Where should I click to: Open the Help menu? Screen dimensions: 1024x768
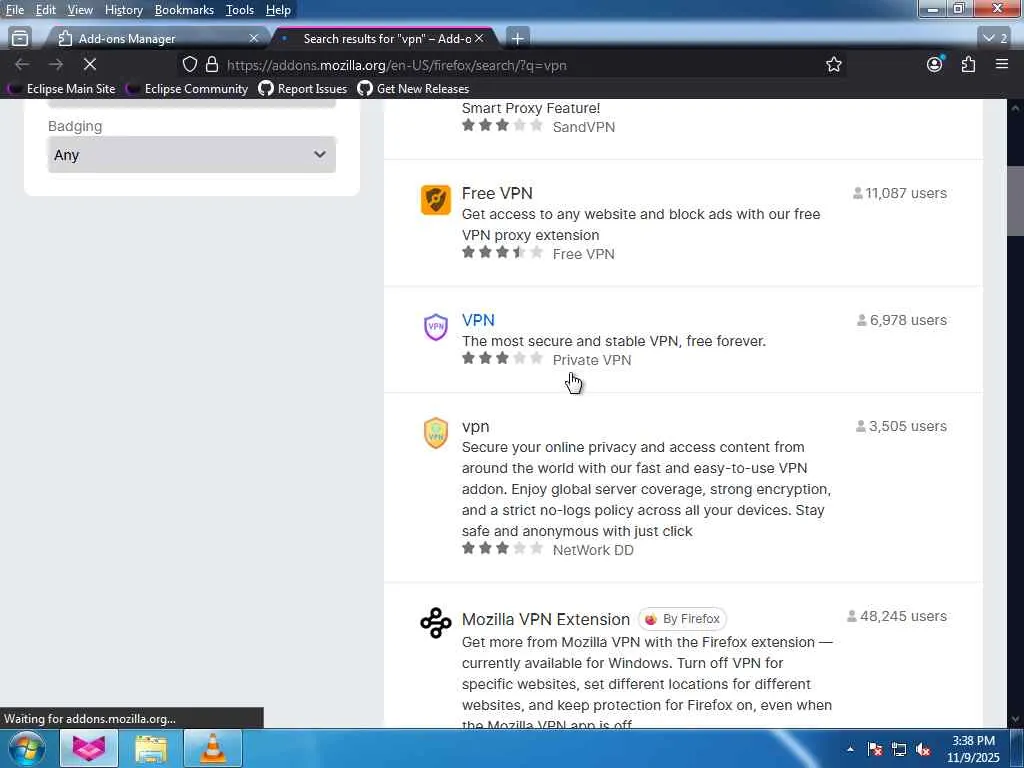coord(278,10)
